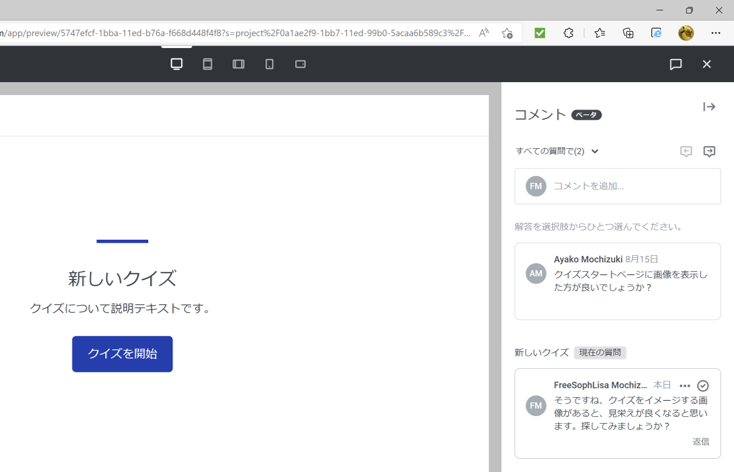This screenshot has height=472, width=734.
Task: Switch to mobile phone preview
Action: 269,64
